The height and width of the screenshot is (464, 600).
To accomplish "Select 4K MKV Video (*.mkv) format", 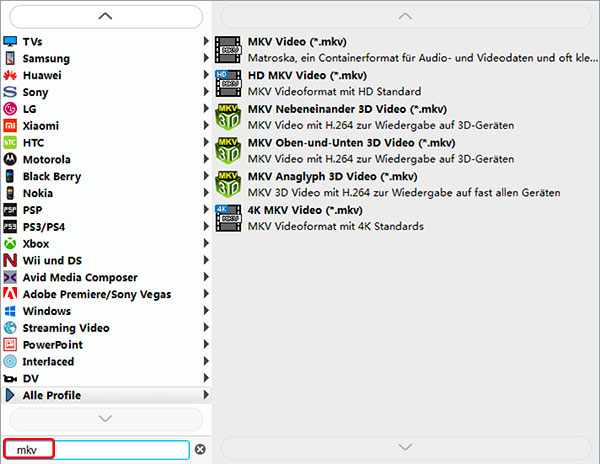I will [x=406, y=218].
